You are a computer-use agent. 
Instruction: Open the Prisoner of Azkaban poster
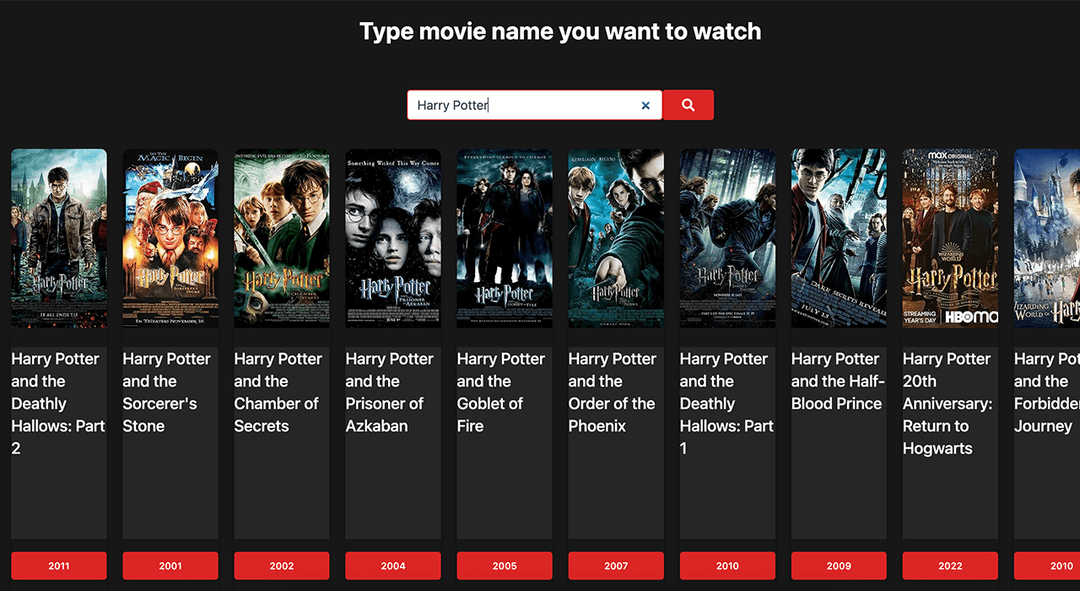click(393, 238)
